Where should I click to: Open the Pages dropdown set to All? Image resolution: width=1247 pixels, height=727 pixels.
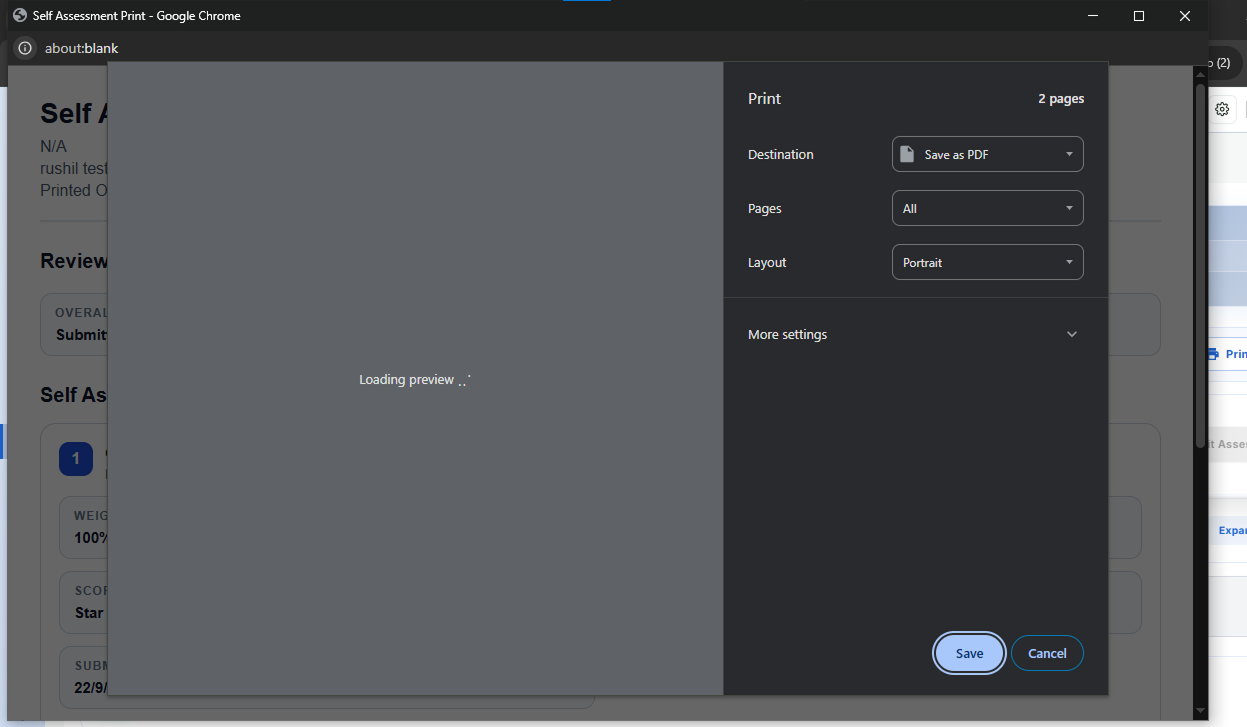click(x=987, y=208)
